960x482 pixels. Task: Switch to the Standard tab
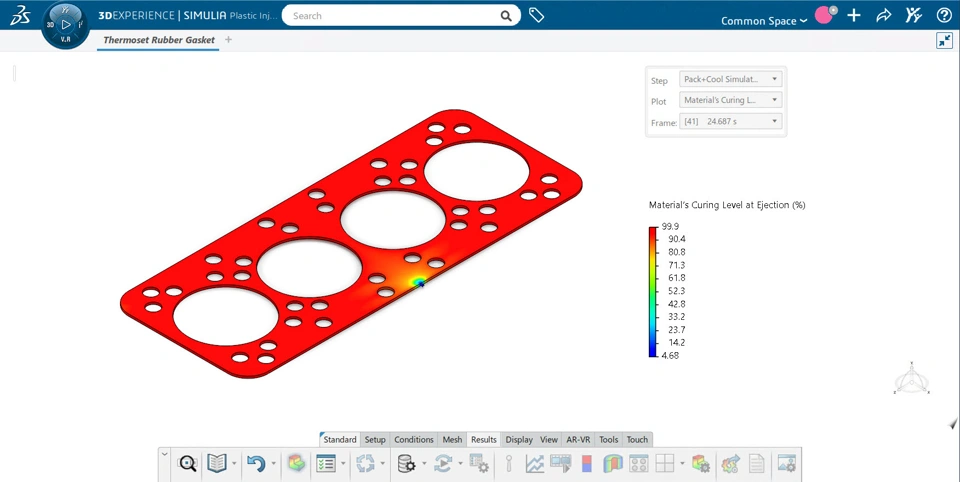[339, 440]
